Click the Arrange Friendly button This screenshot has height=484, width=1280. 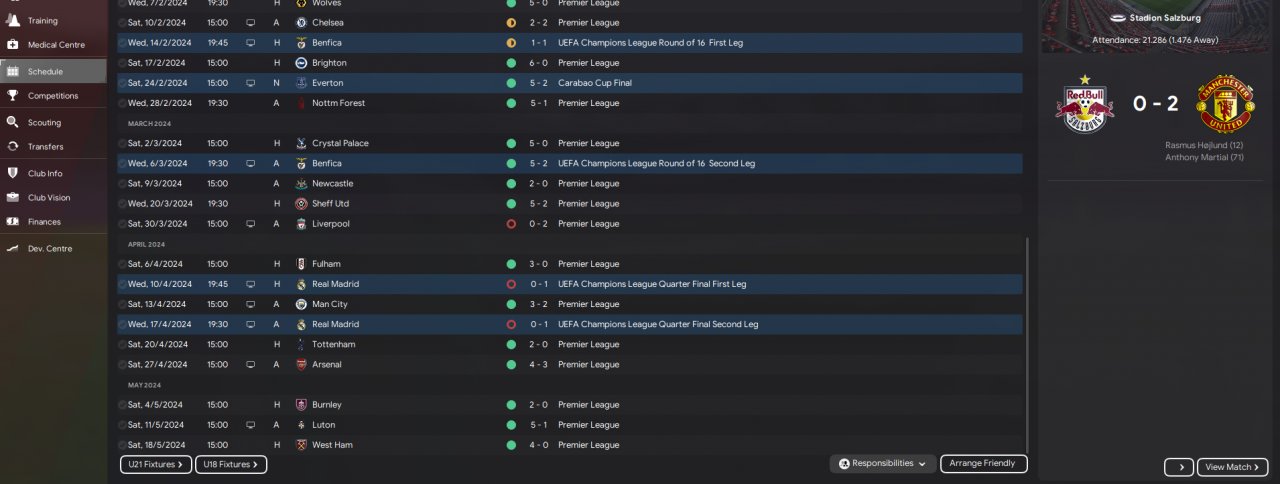983,464
